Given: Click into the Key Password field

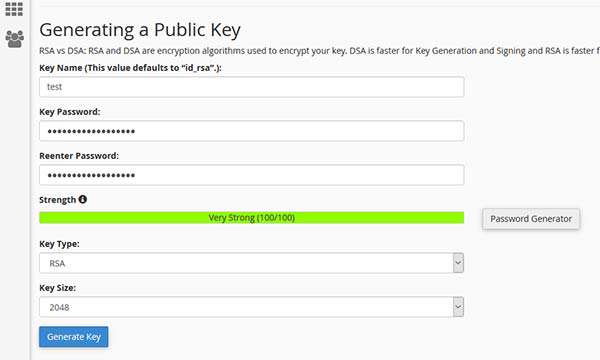Looking at the screenshot, I should point(251,131).
